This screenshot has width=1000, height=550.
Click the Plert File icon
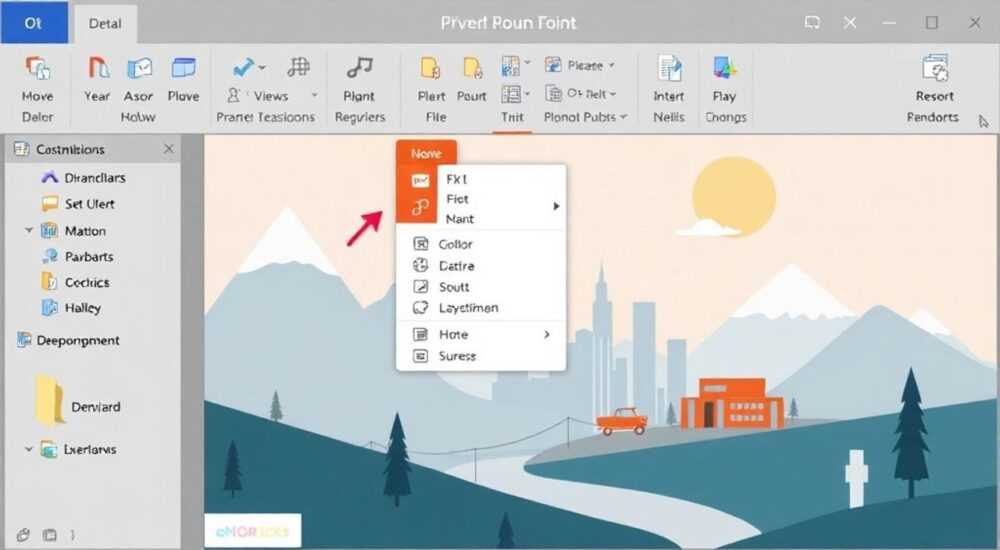430,68
